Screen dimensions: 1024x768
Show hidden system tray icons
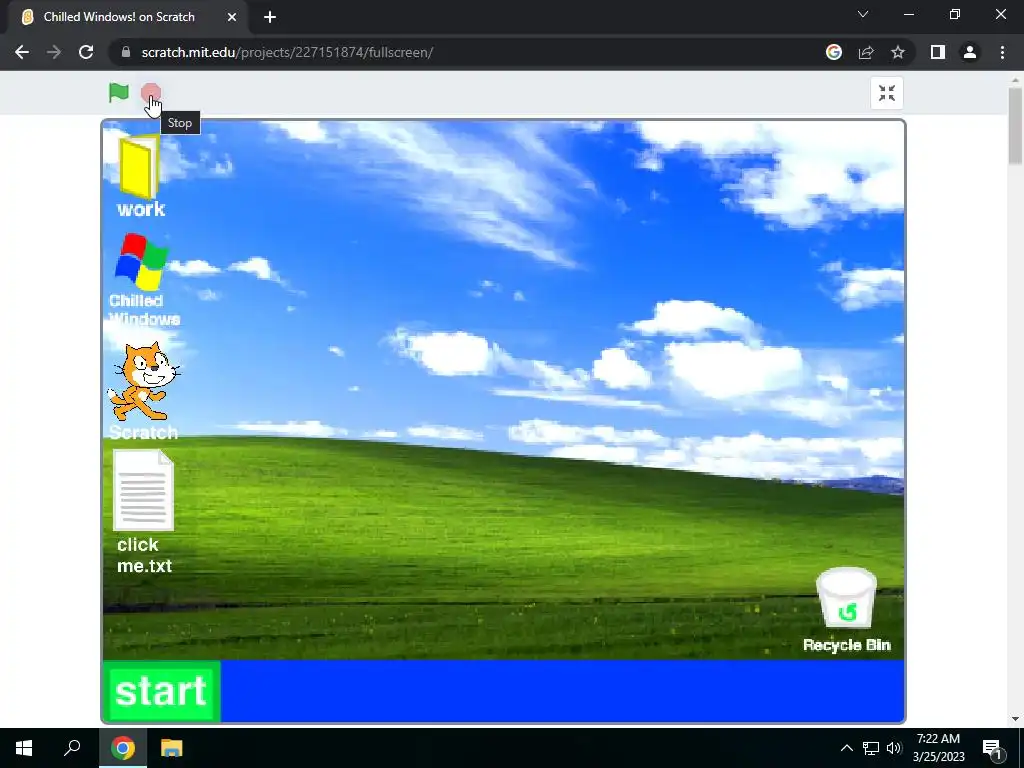click(846, 748)
